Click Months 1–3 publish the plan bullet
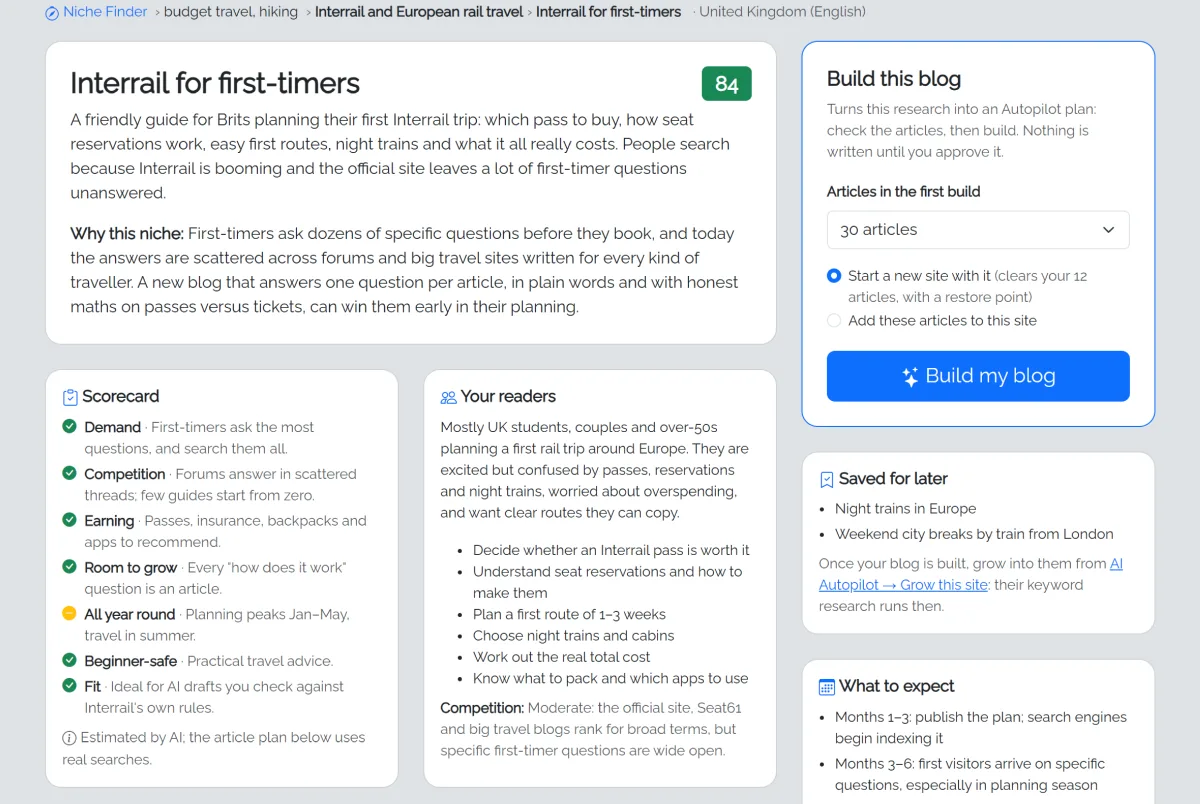This screenshot has height=804, width=1200. tap(981, 727)
